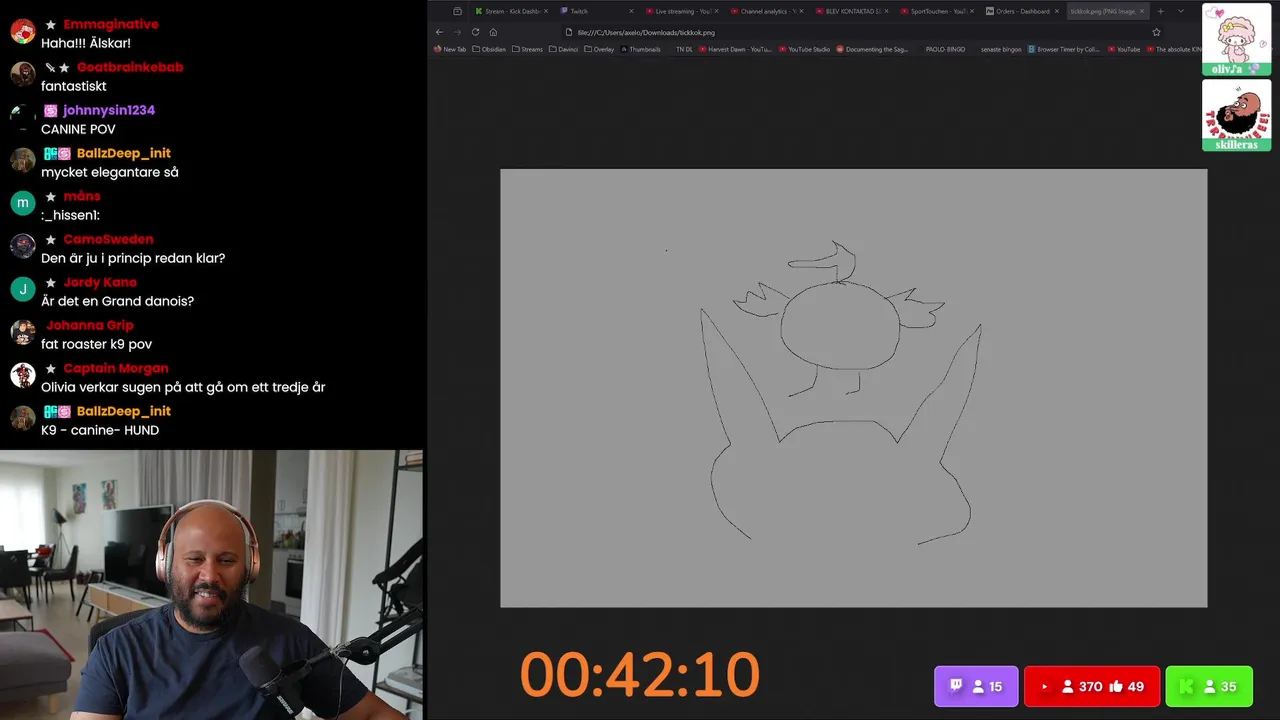Click username johnnysin1234 in chat

click(x=109, y=110)
